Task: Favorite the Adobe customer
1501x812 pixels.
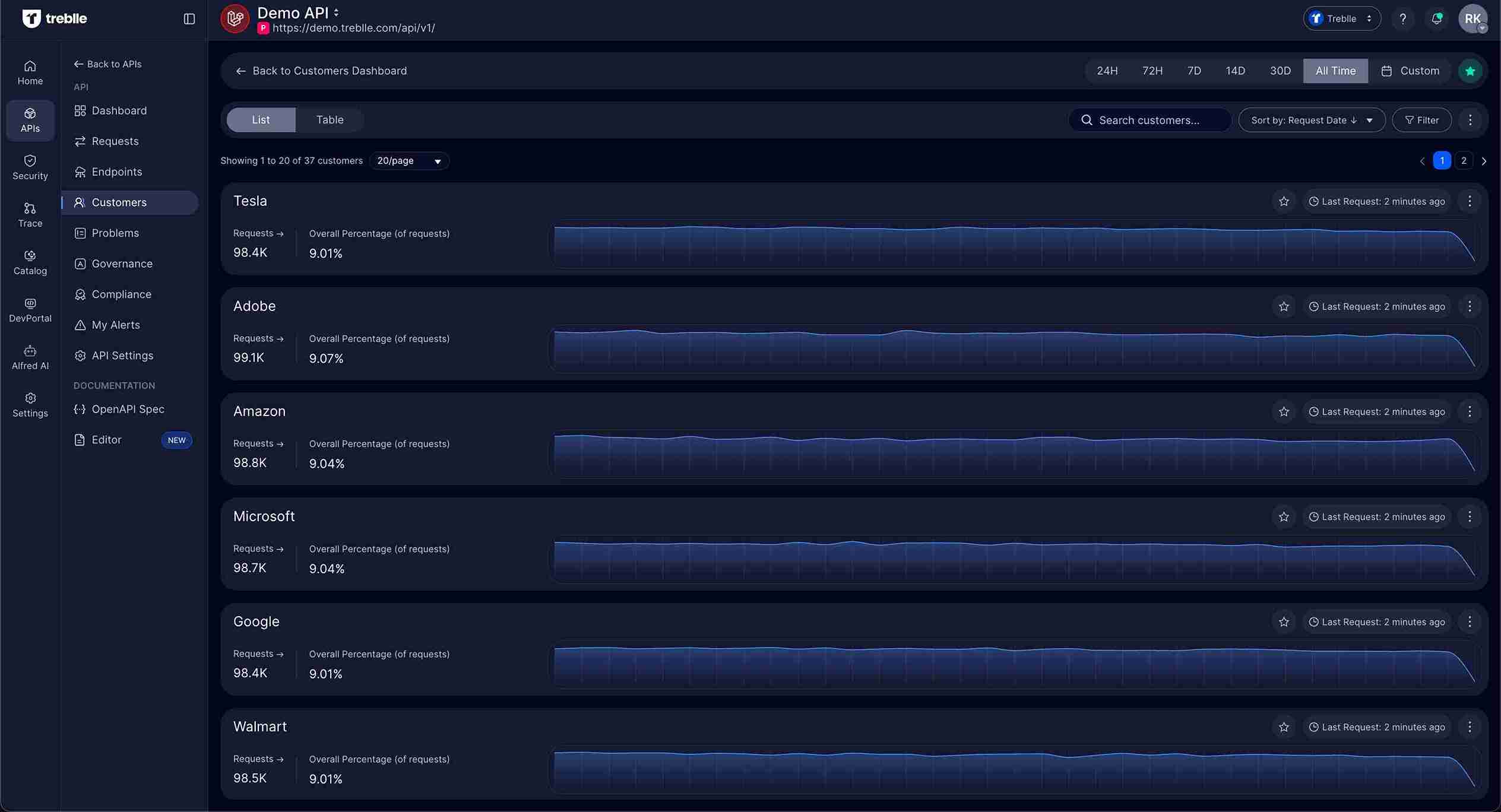Action: click(1284, 306)
